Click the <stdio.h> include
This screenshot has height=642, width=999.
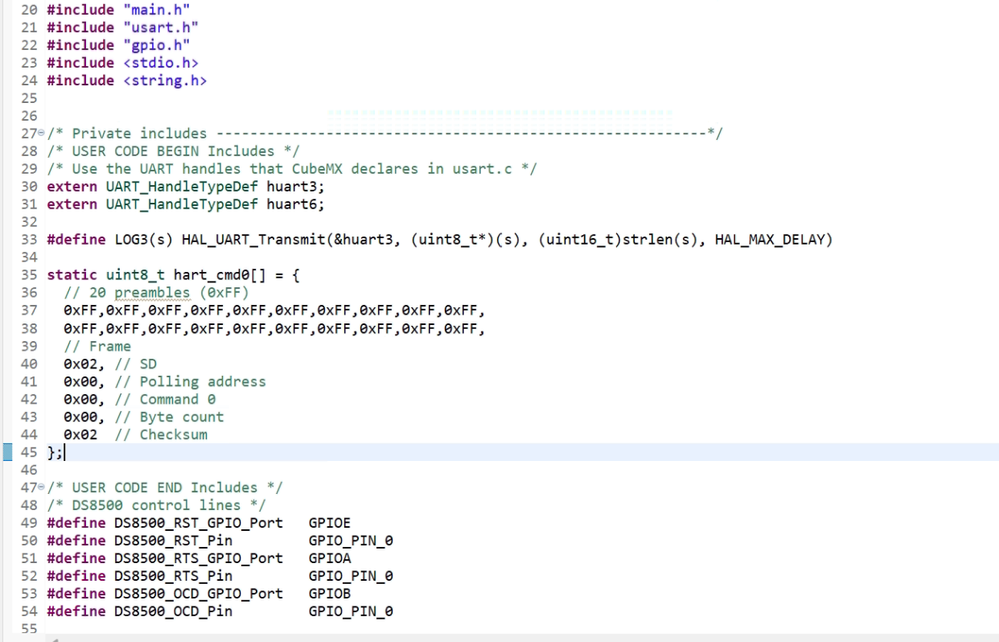[x=161, y=63]
